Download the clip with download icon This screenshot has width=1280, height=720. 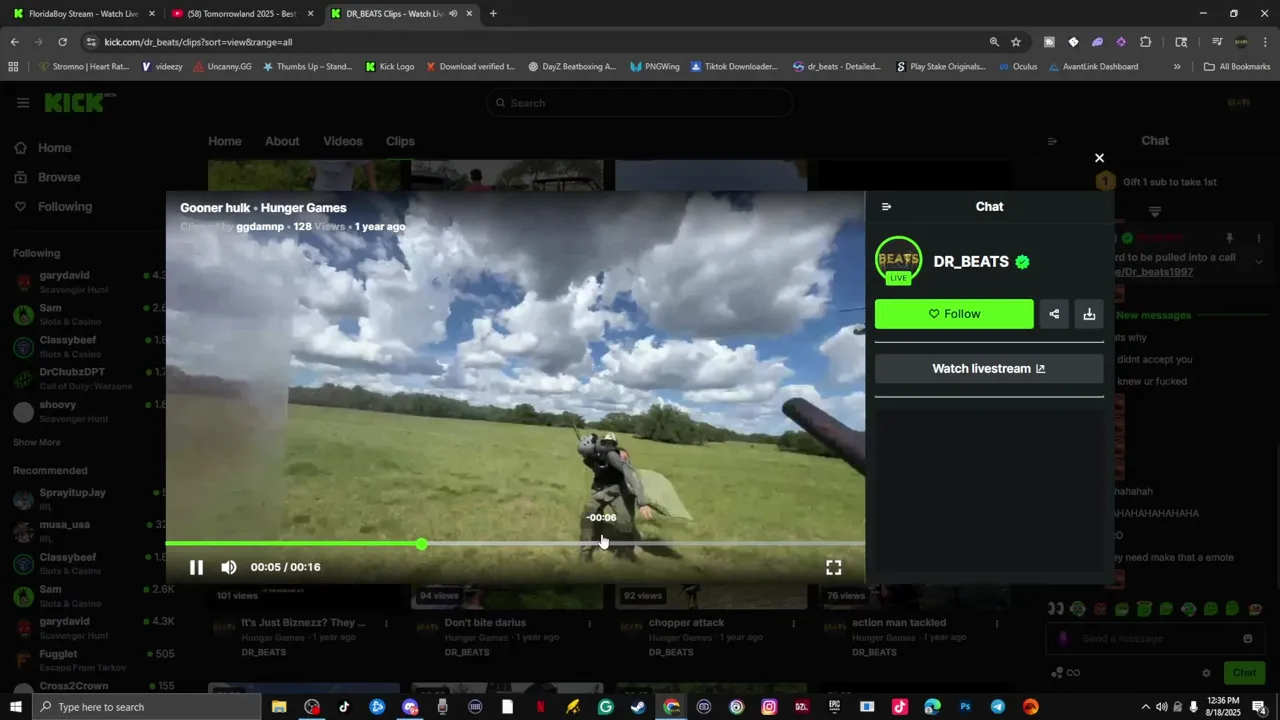(1089, 314)
